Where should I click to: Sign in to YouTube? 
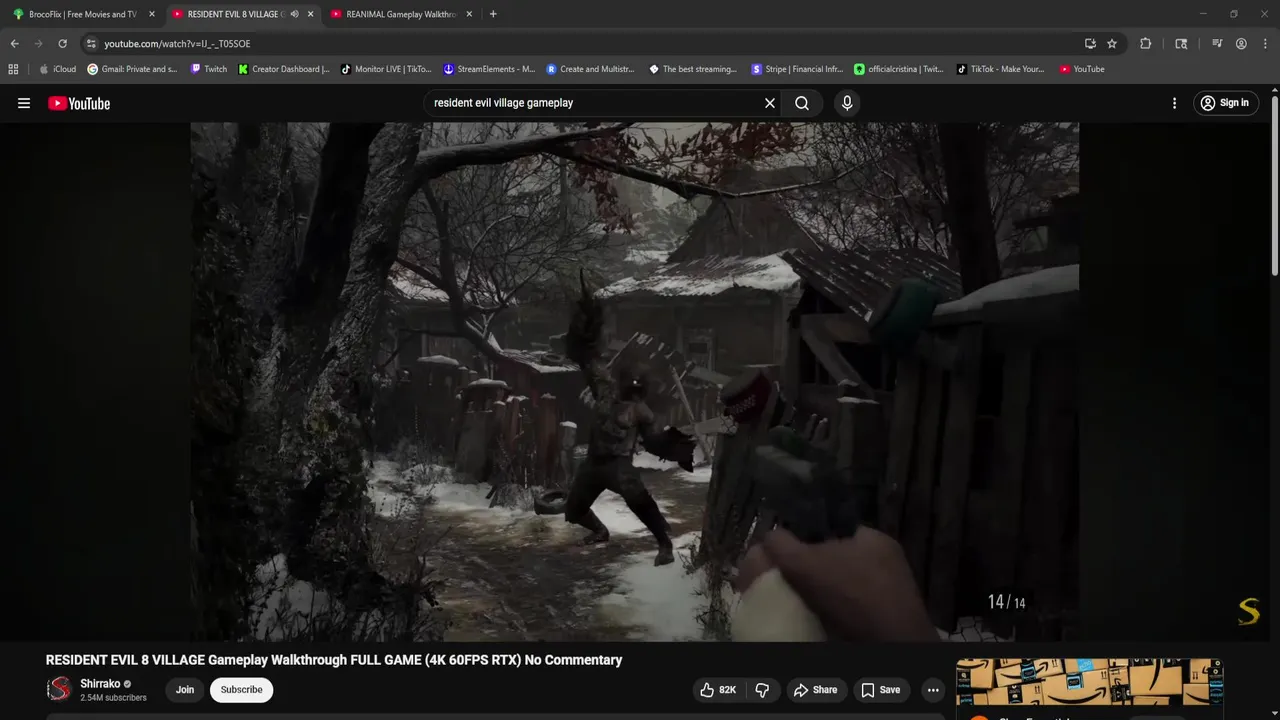[x=1225, y=103]
